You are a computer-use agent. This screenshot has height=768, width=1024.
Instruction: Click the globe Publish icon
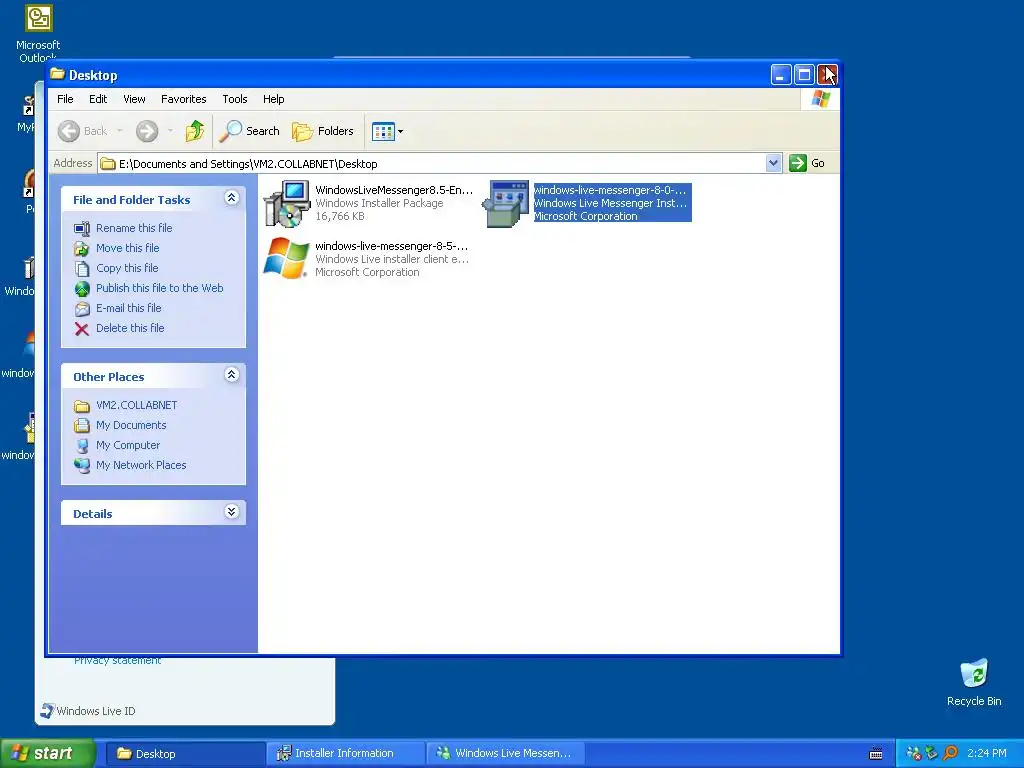tap(82, 289)
